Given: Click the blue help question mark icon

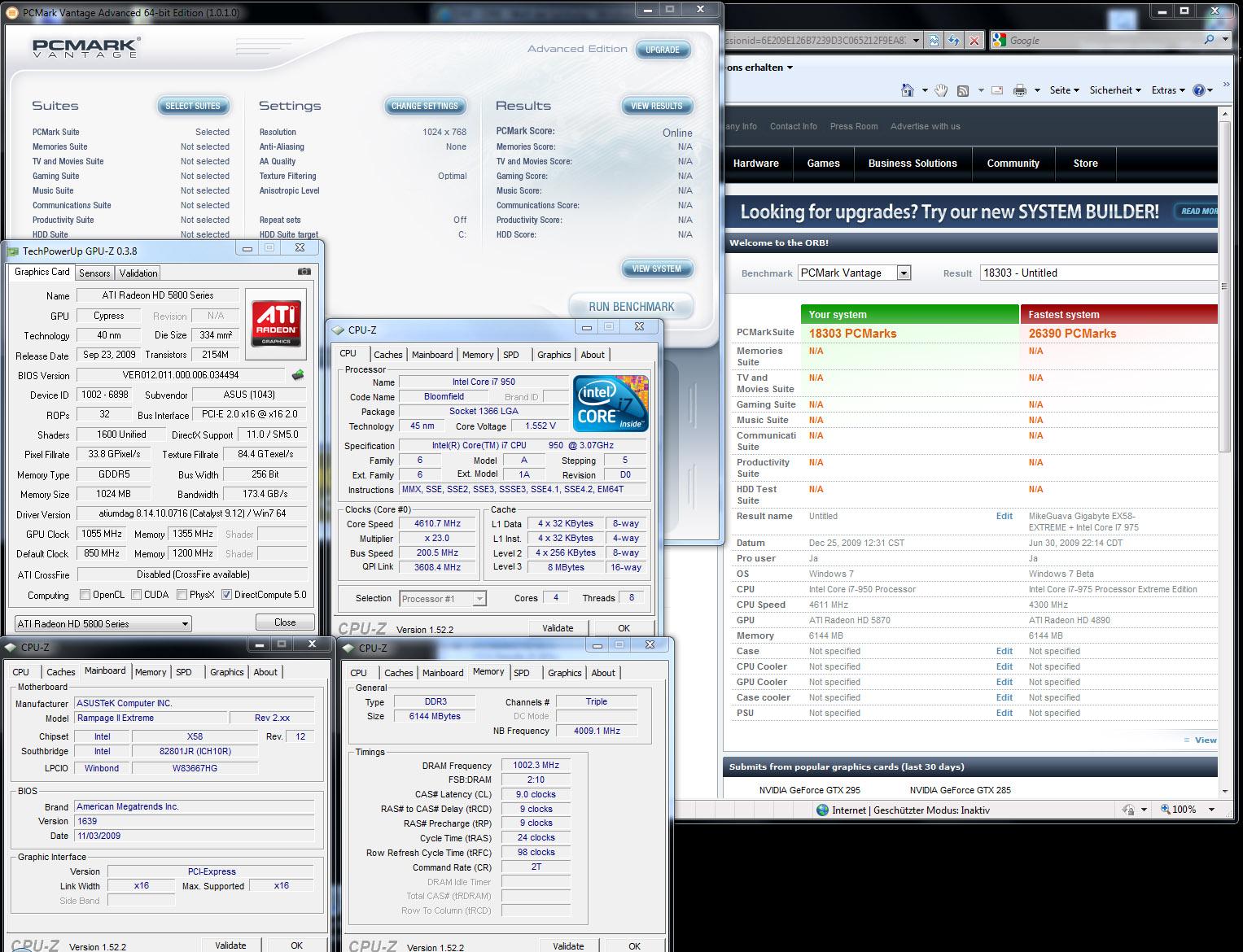Looking at the screenshot, I should pyautogui.click(x=1199, y=90).
